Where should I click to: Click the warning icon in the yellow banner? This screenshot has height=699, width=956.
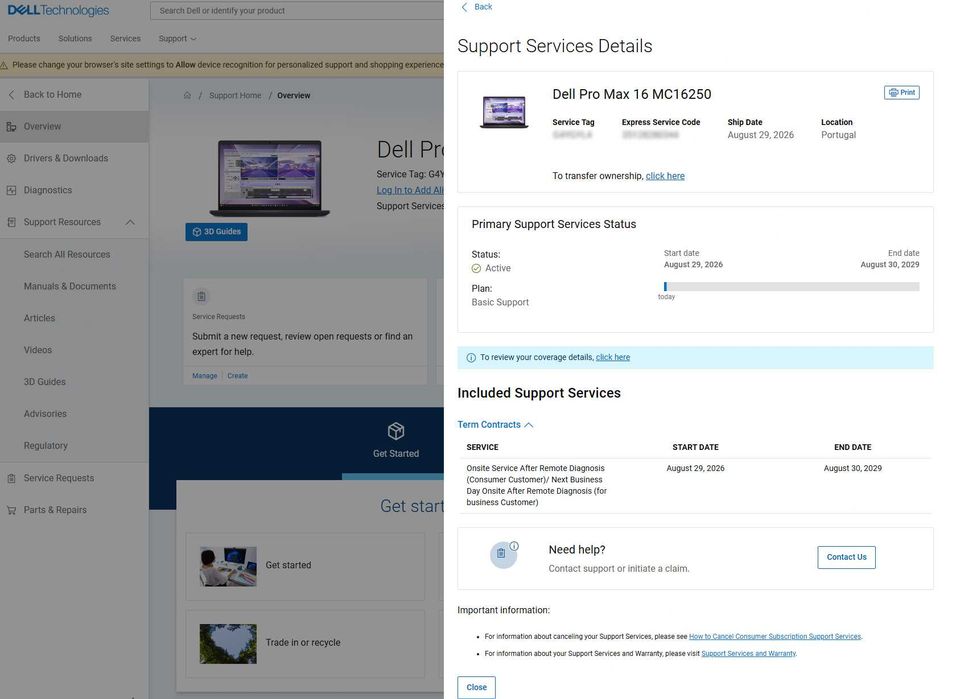pyautogui.click(x=4, y=65)
